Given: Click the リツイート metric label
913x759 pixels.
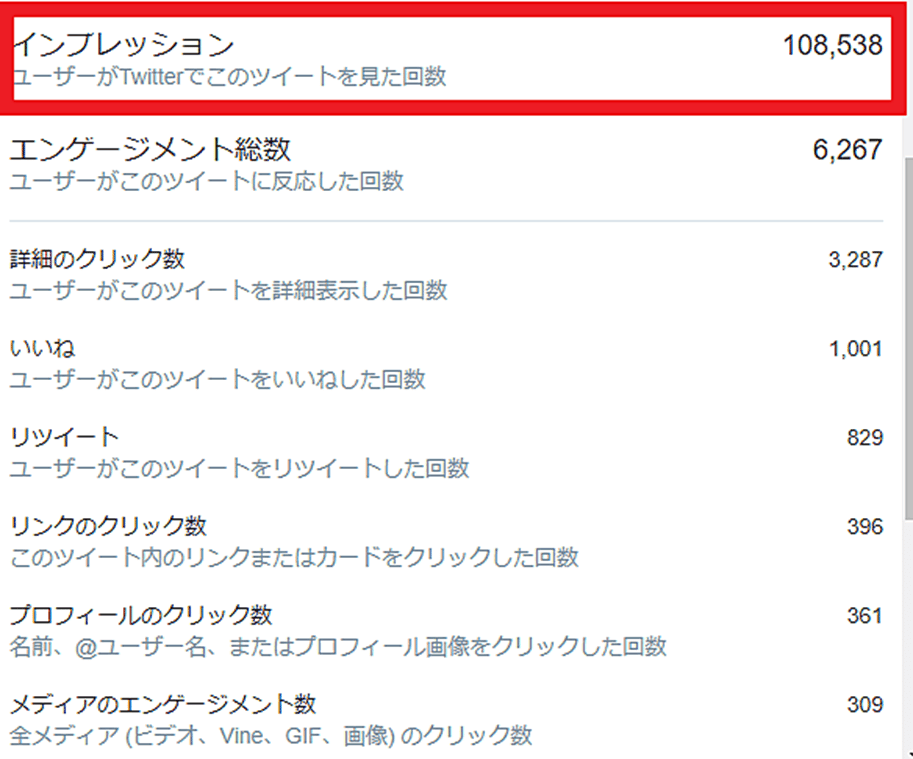Looking at the screenshot, I should pos(64,437).
